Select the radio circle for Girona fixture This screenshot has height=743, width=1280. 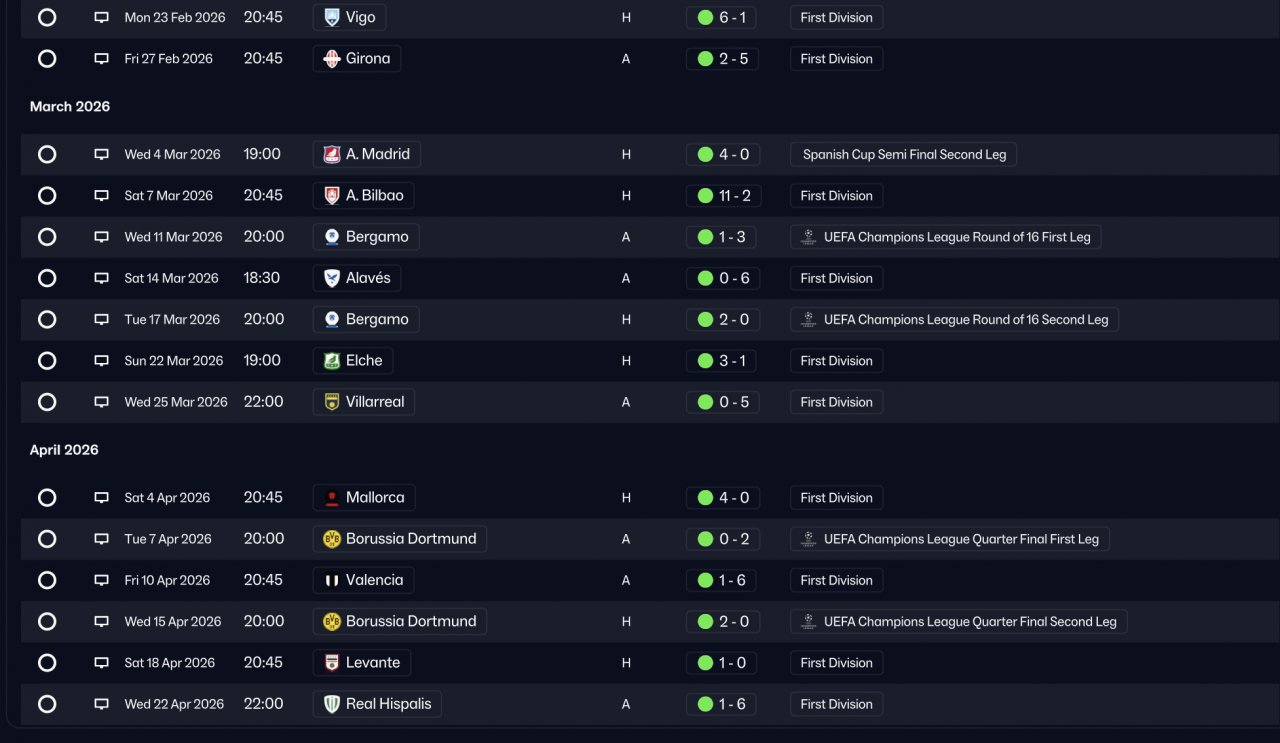(47, 59)
